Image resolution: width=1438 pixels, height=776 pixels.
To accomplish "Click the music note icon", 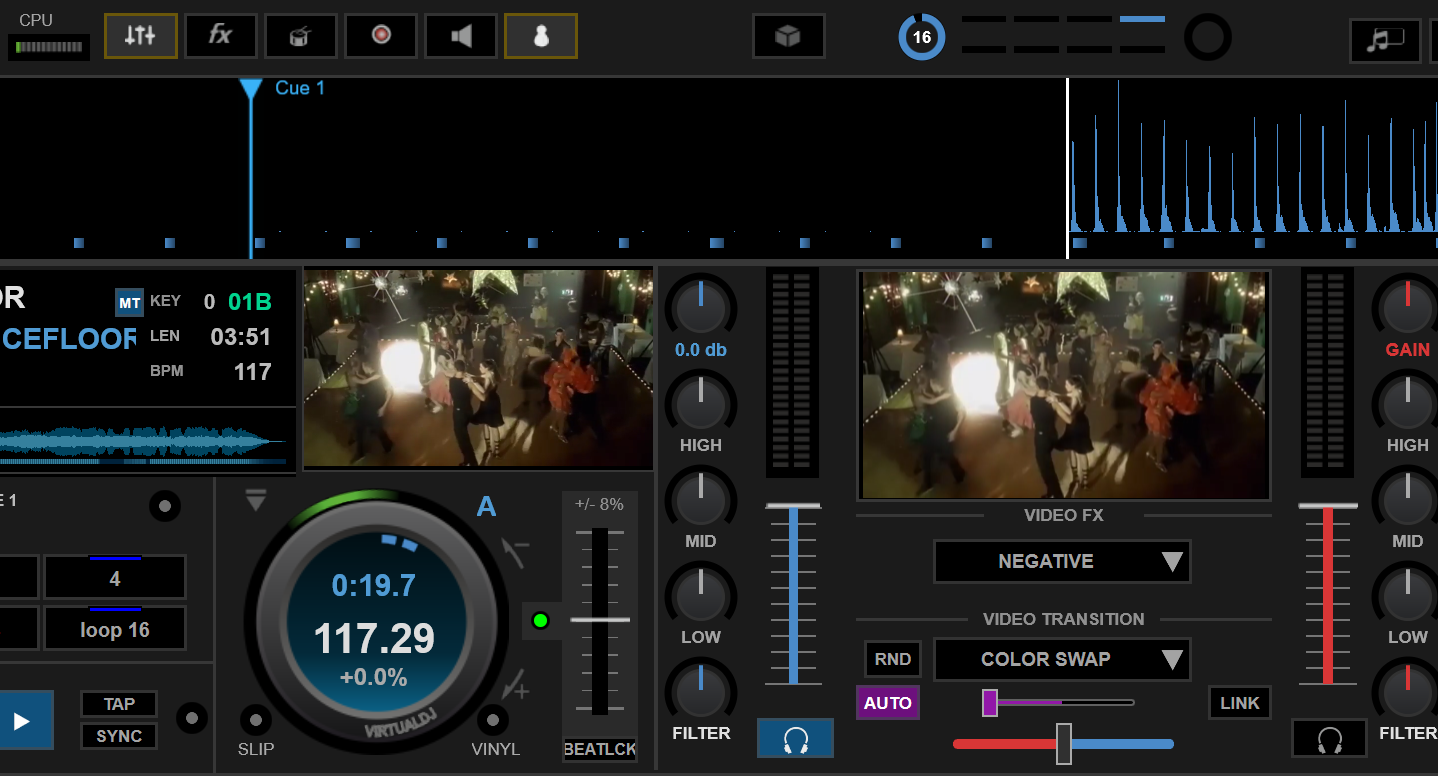I will click(x=1386, y=40).
